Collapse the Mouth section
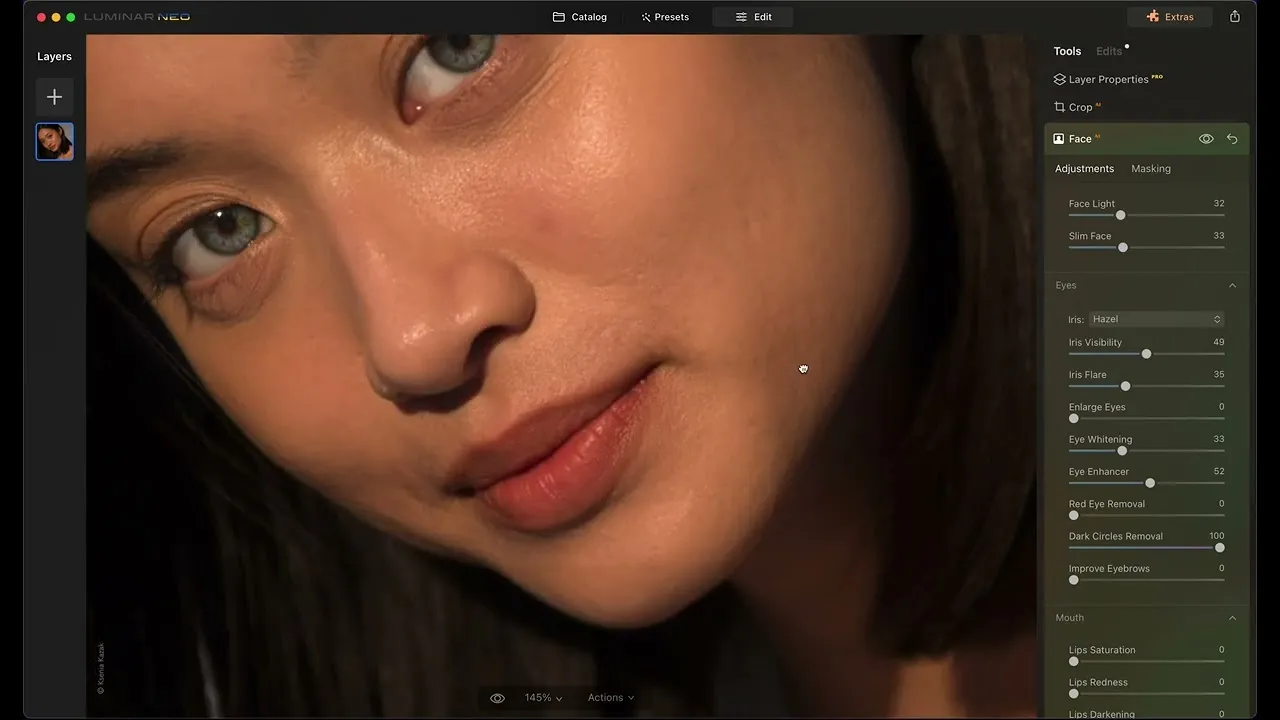 point(1232,618)
